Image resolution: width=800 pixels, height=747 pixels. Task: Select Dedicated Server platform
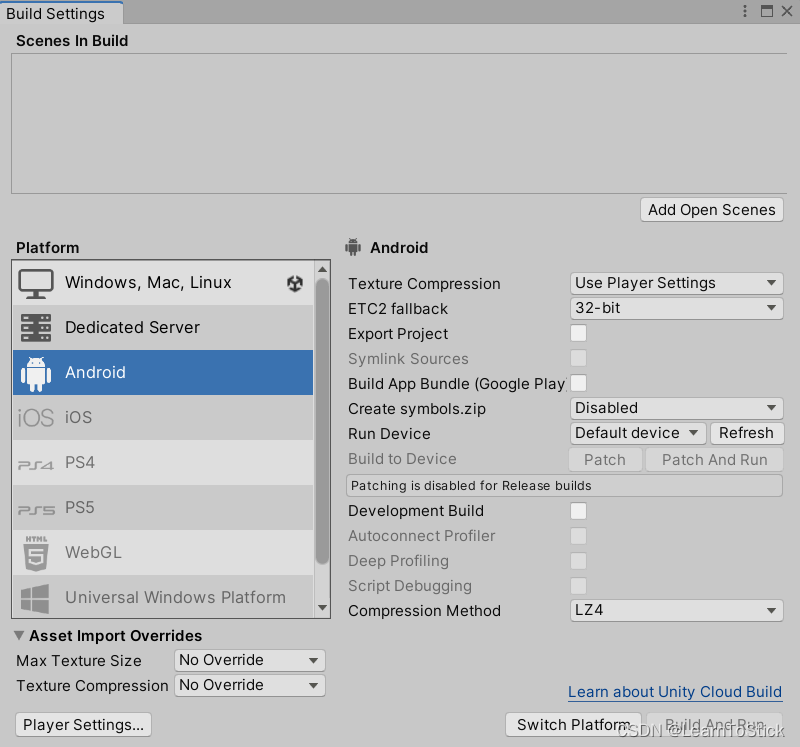click(x=163, y=328)
